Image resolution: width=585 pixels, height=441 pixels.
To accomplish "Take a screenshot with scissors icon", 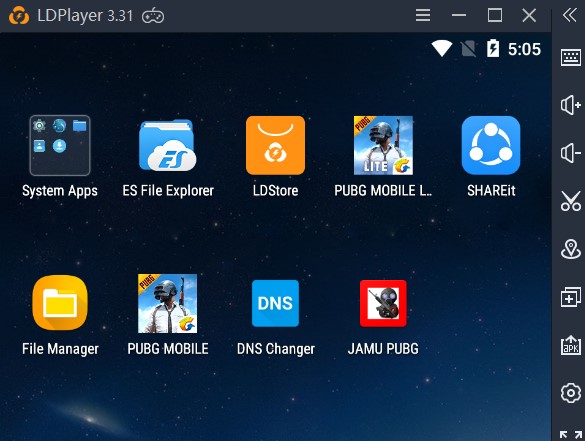I will point(571,201).
